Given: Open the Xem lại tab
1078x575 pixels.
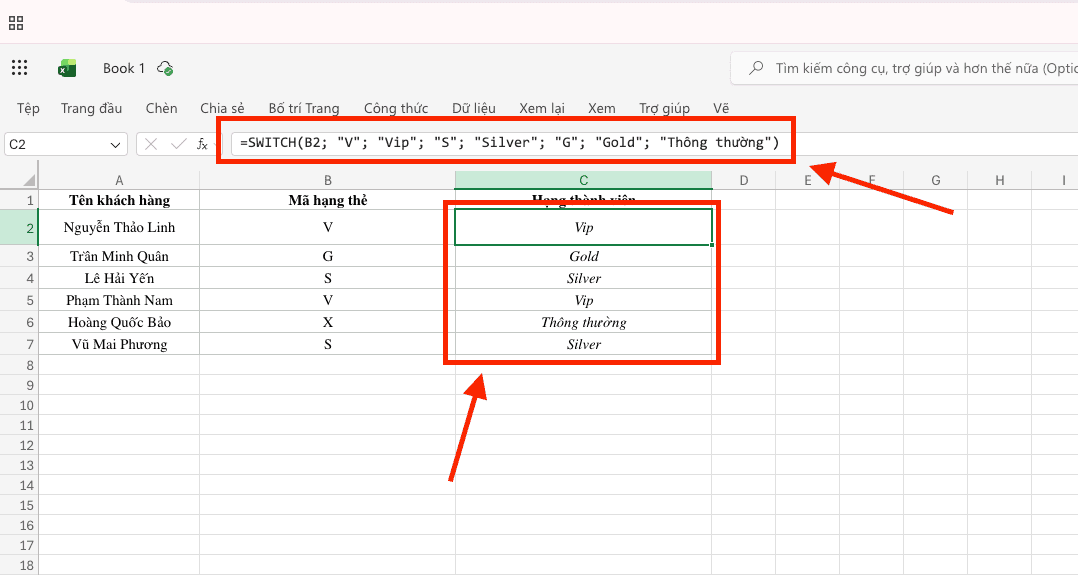Looking at the screenshot, I should [x=542, y=108].
